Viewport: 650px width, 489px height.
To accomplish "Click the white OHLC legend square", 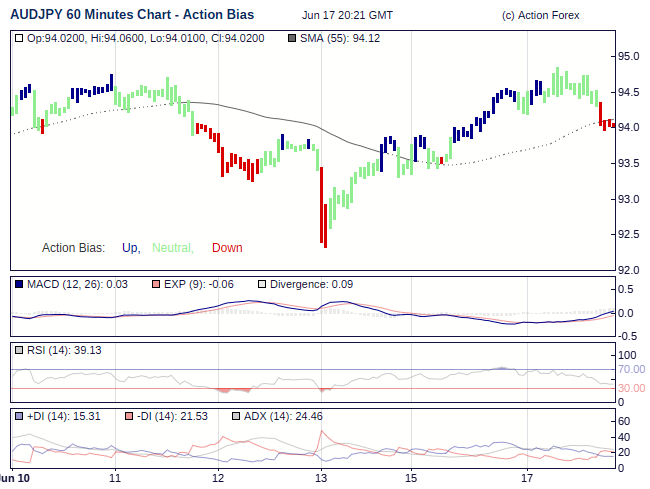I will tap(20, 38).
